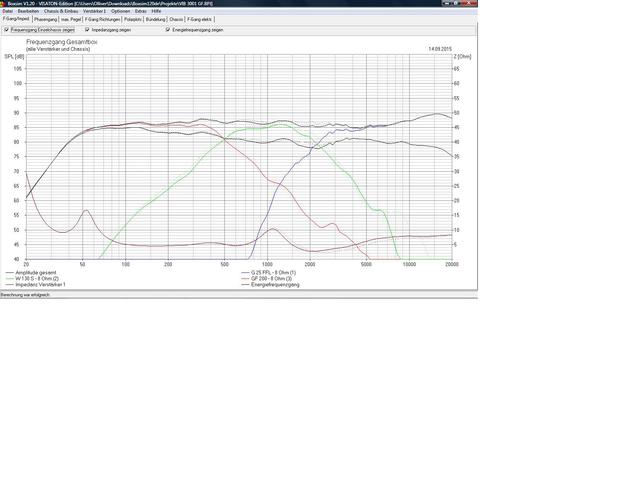
Task: Open the Chassis & Einbau menu
Action: point(61,11)
